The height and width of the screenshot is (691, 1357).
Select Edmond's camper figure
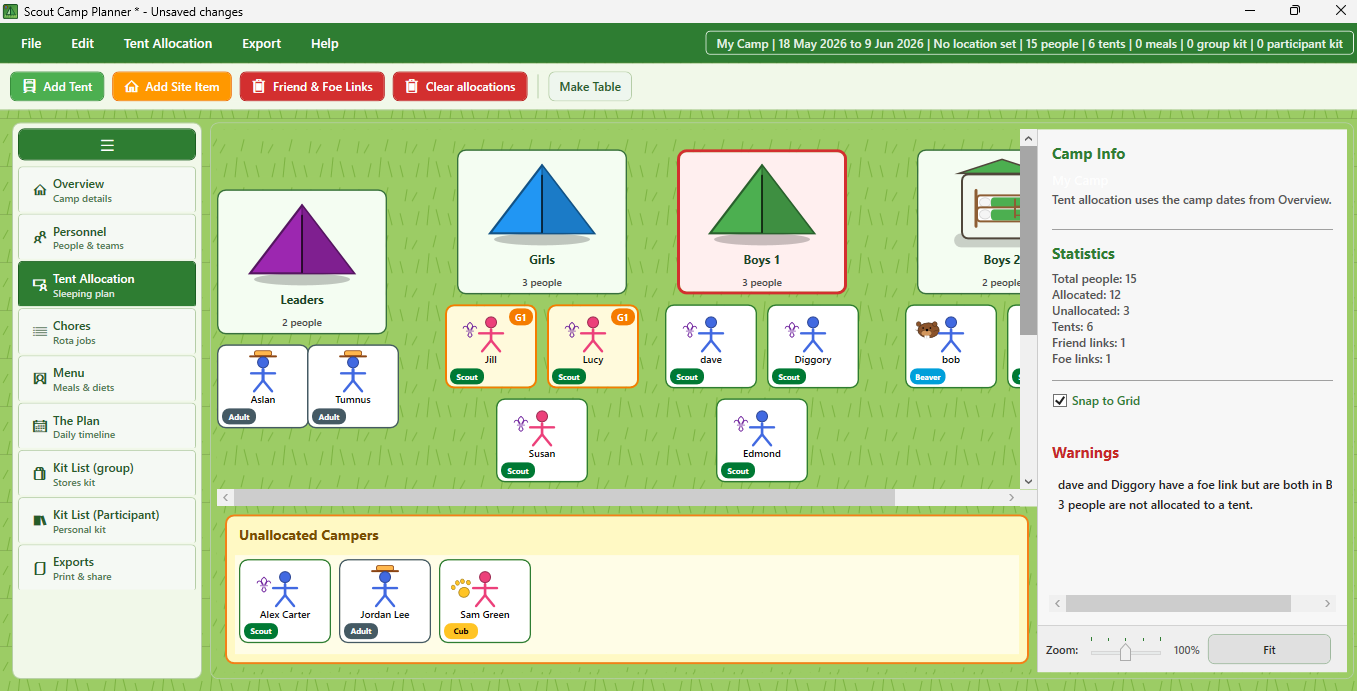coord(762,428)
